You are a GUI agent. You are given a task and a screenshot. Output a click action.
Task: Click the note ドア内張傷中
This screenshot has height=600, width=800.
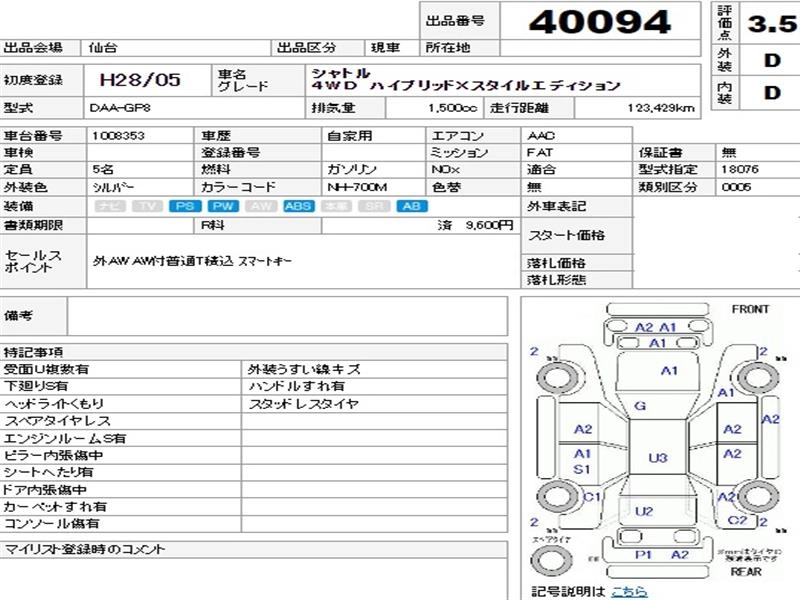coord(44,490)
